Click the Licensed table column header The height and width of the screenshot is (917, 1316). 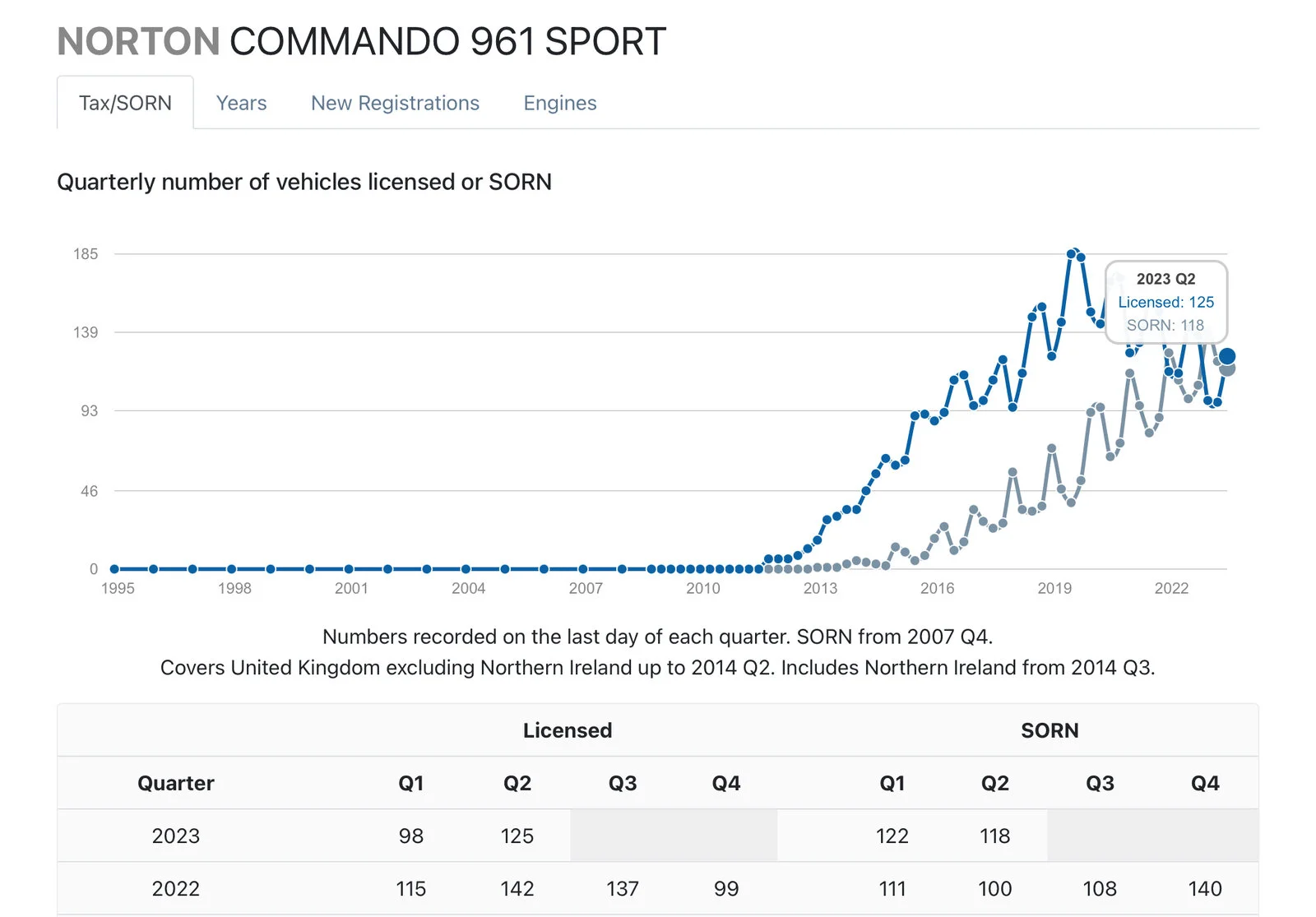568,730
